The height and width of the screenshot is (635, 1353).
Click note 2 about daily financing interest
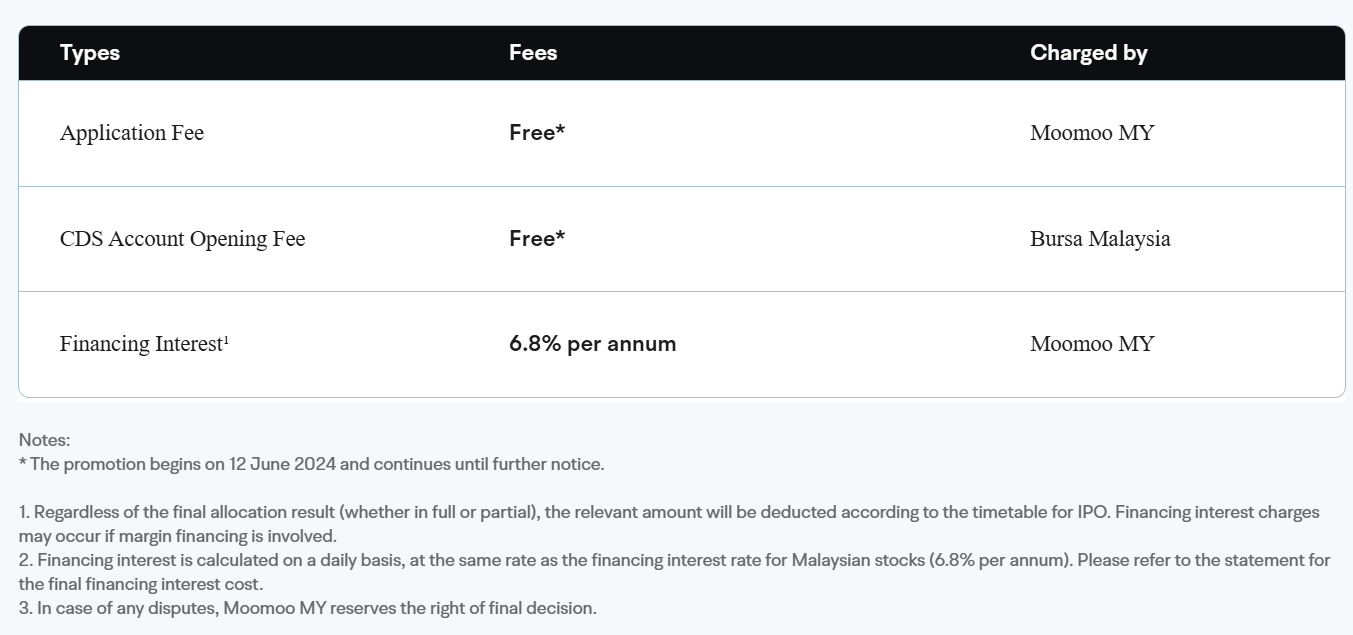[675, 572]
